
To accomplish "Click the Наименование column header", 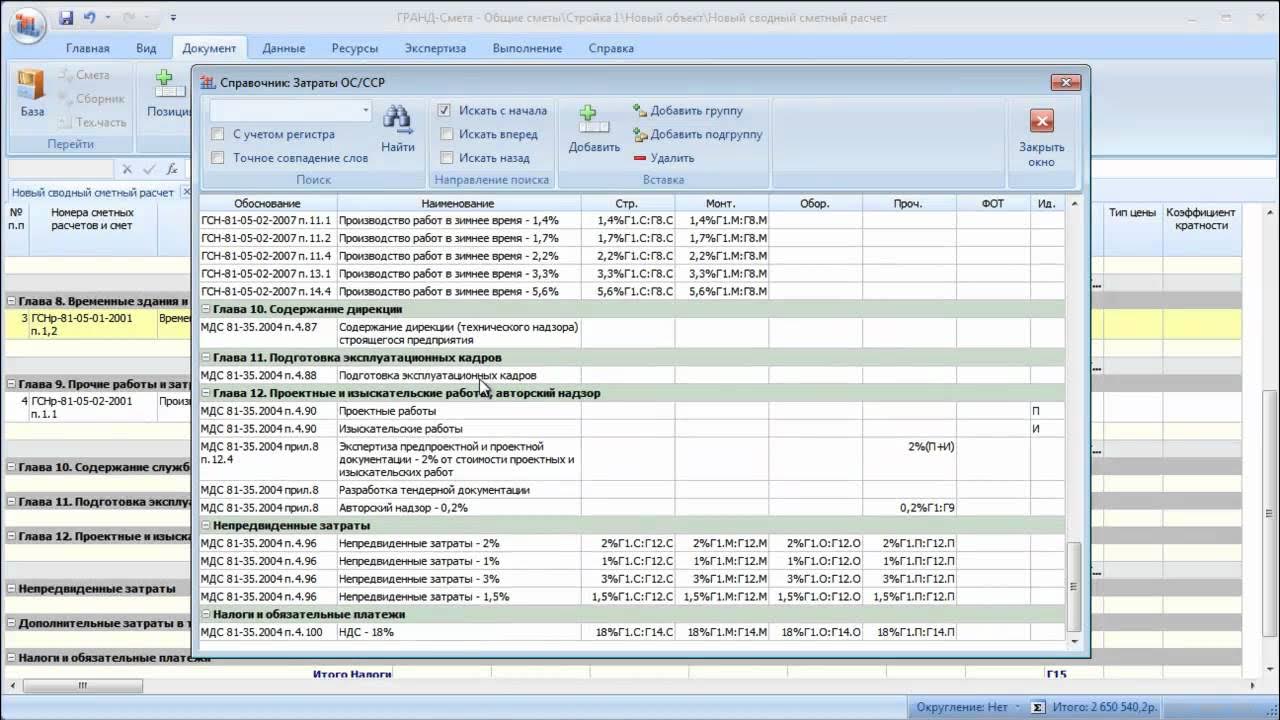I will tap(459, 203).
